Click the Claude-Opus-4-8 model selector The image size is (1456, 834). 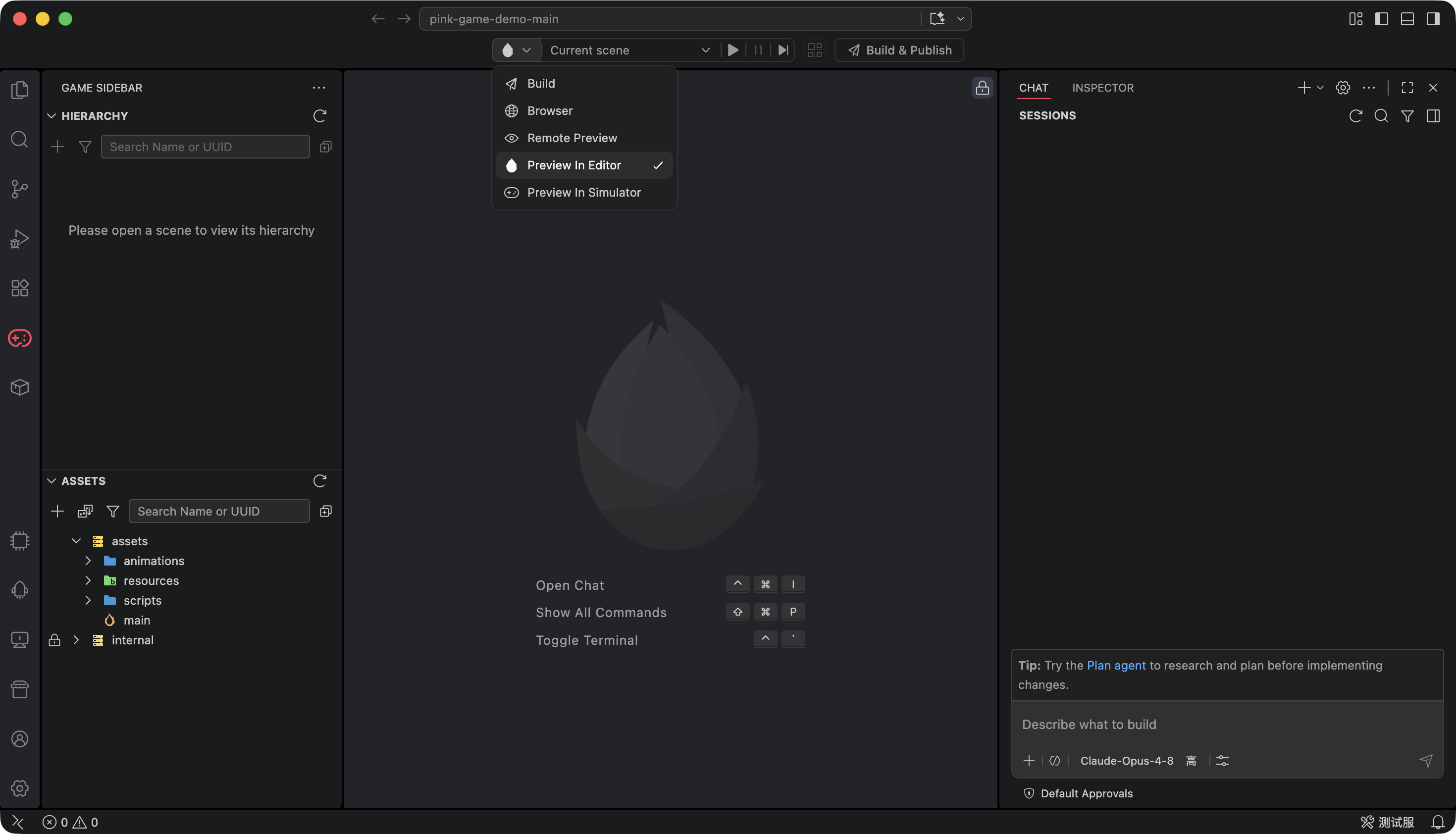pos(1127,761)
